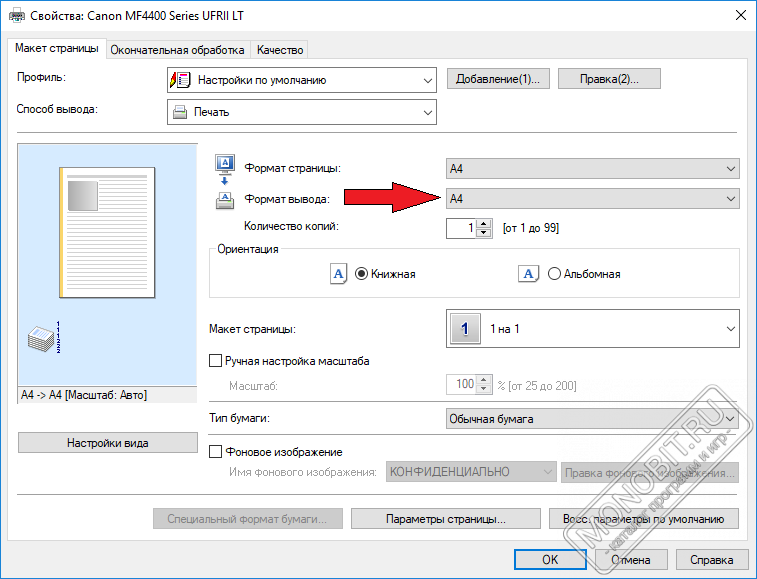Open the КОНФИДЕНЦИАЛЬНО watermark name dropdown

pos(471,472)
